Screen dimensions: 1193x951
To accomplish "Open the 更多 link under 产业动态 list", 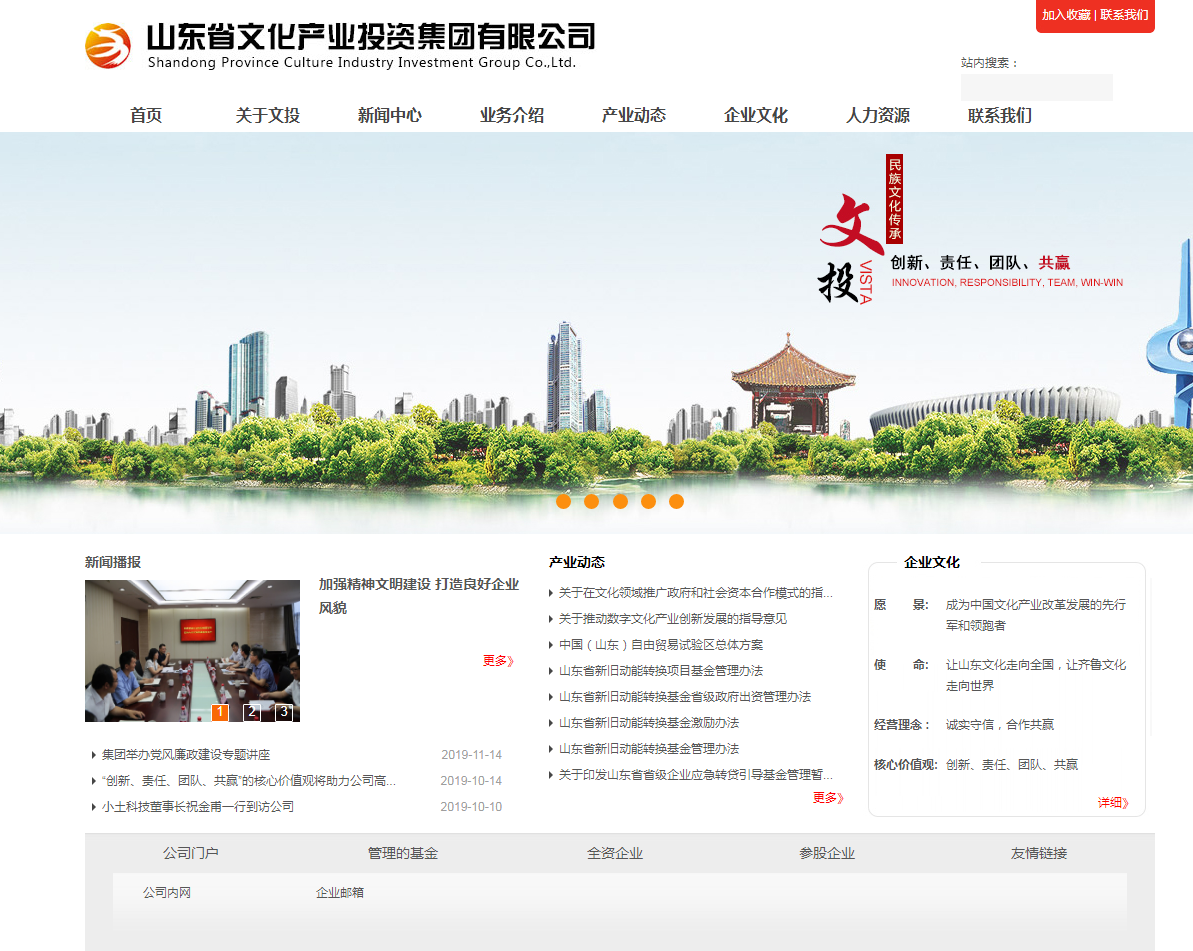I will (828, 798).
